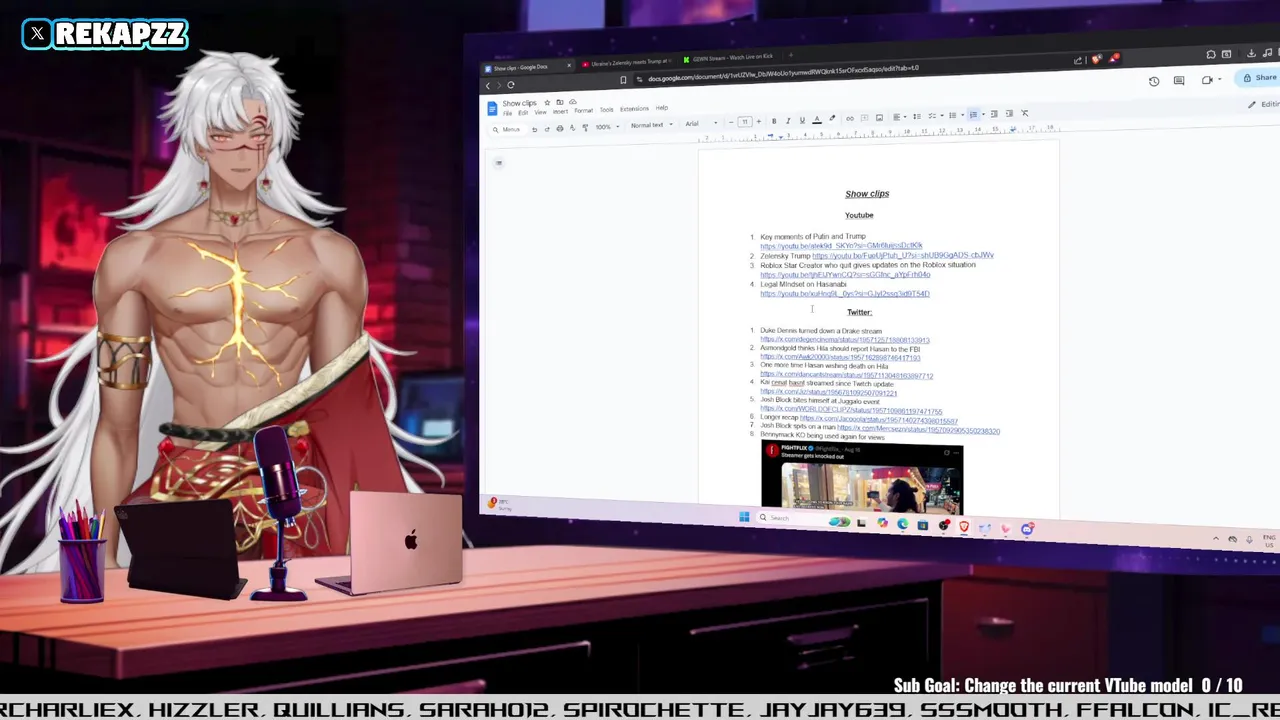Click the Google Docs home logo

tap(492, 109)
